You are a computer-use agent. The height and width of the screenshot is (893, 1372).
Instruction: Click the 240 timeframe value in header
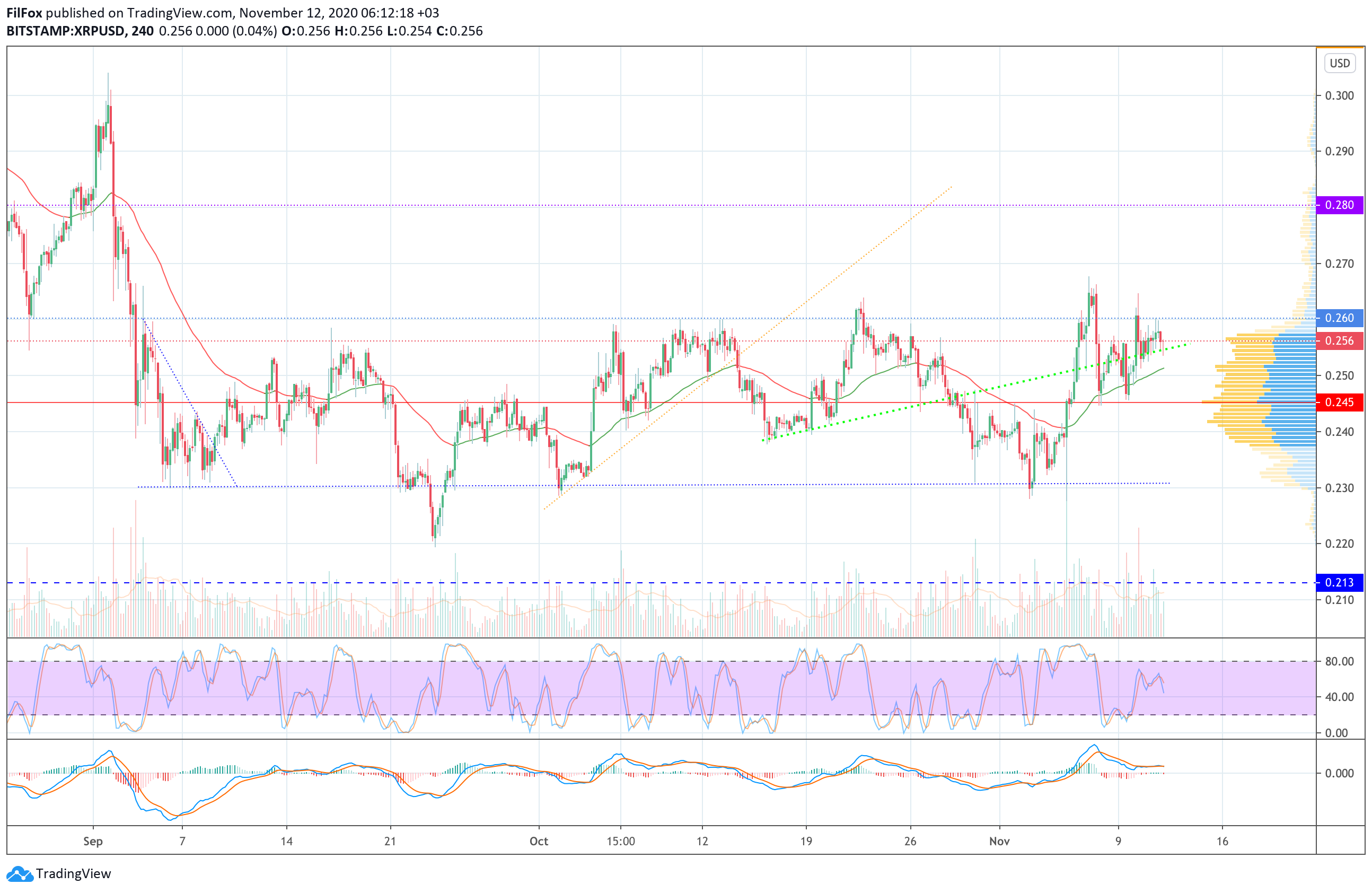coord(143,31)
